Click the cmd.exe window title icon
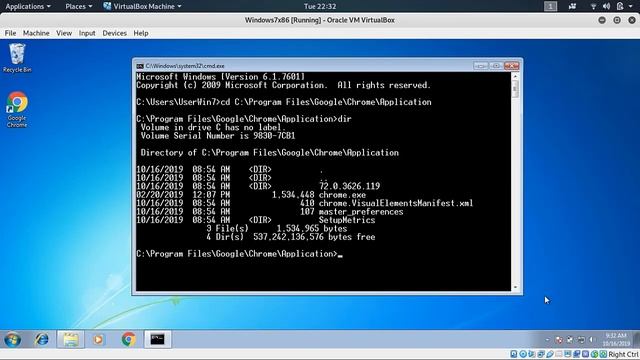This screenshot has height=360, width=640. [x=140, y=66]
